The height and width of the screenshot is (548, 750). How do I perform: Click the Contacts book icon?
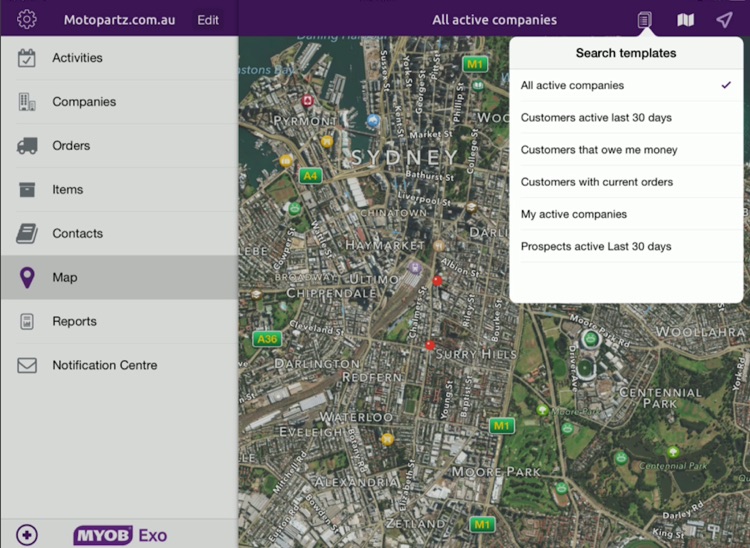click(27, 233)
